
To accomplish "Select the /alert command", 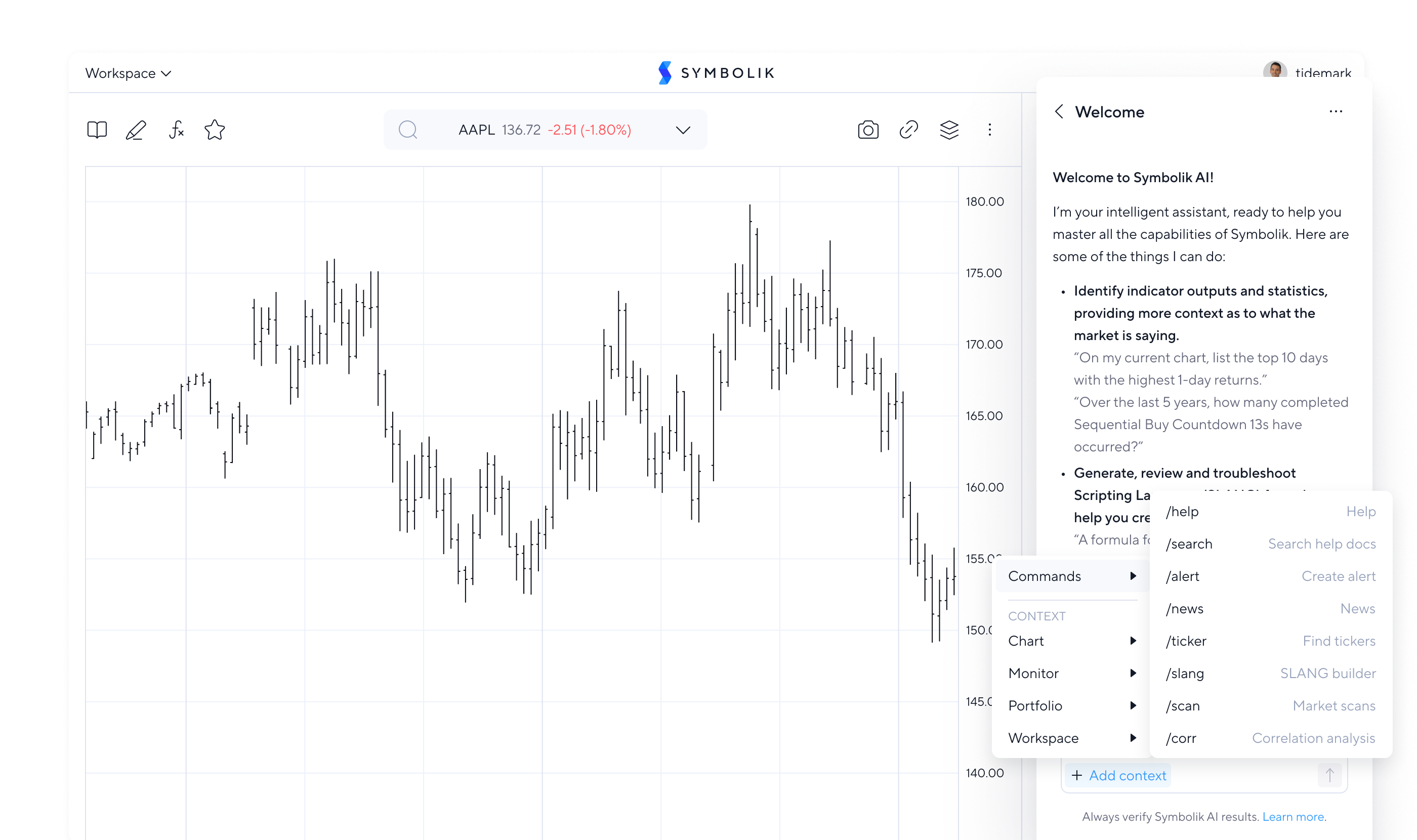I will pos(1270,576).
